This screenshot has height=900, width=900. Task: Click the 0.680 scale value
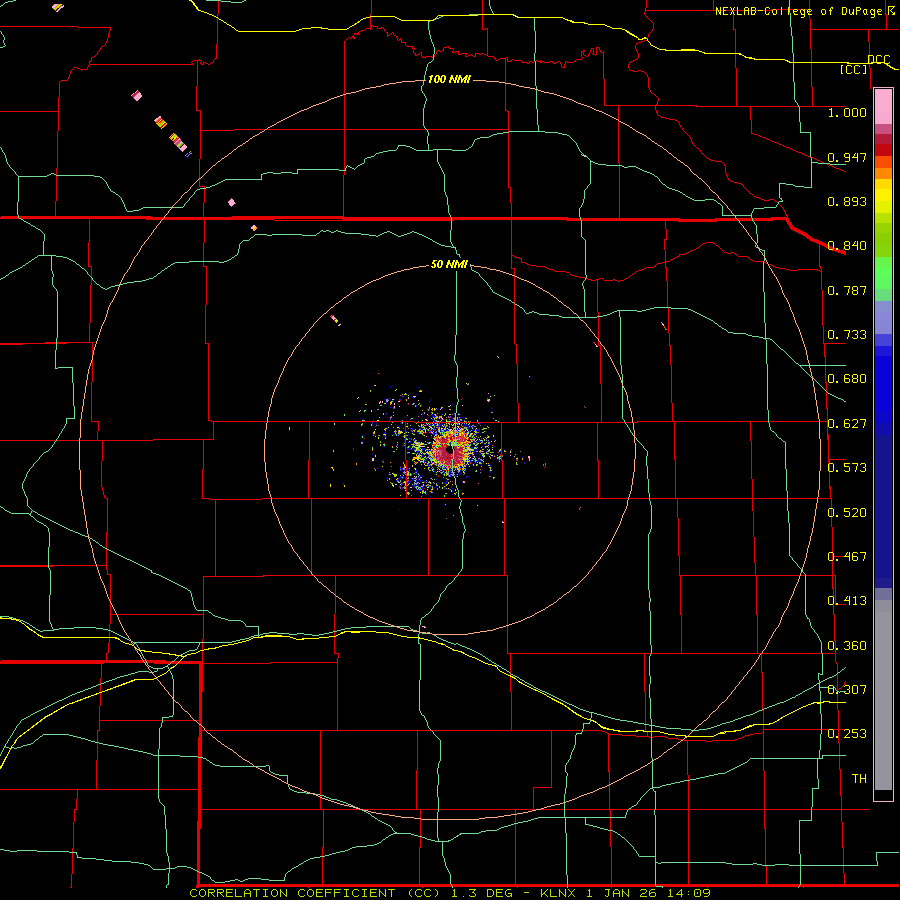click(847, 379)
